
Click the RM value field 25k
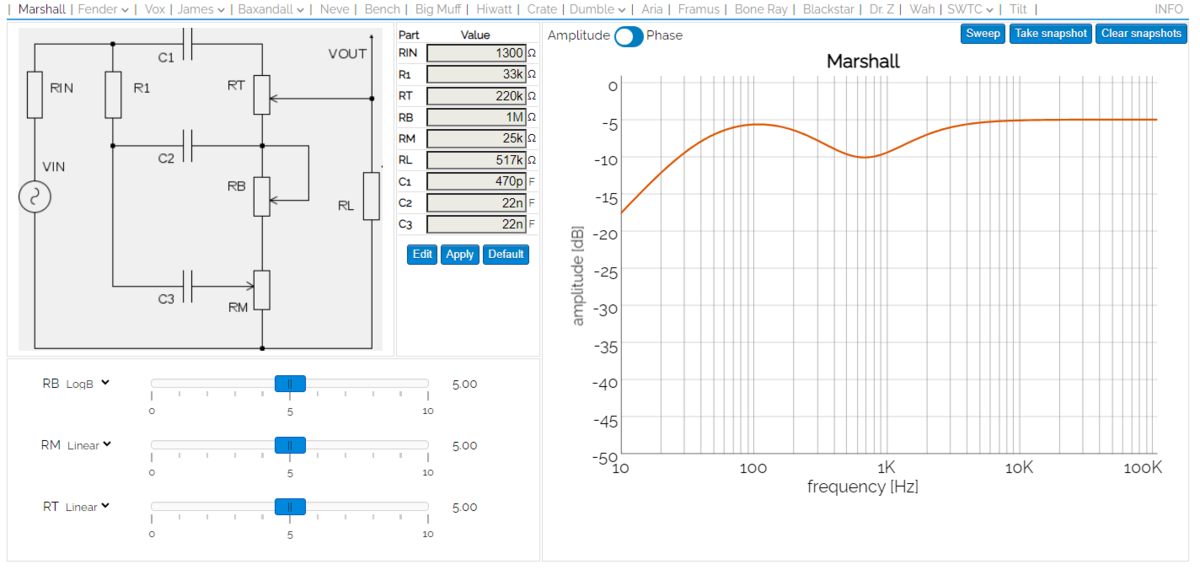click(x=476, y=139)
